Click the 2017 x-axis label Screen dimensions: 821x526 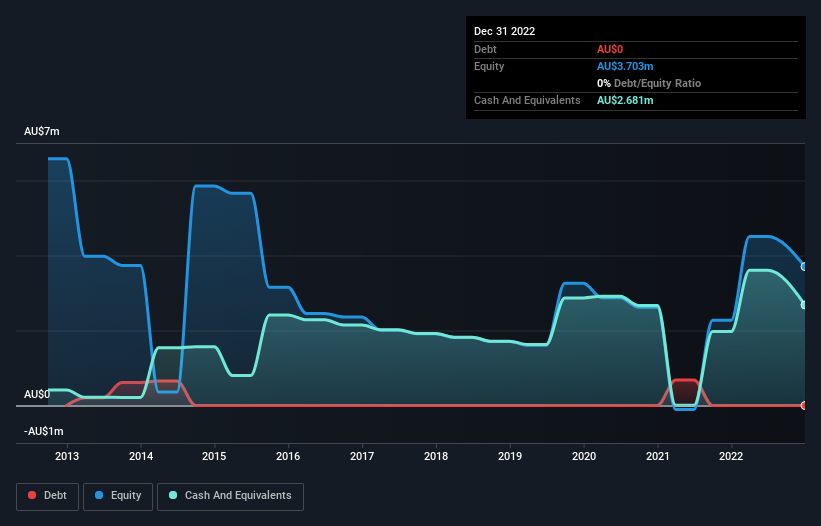(362, 456)
